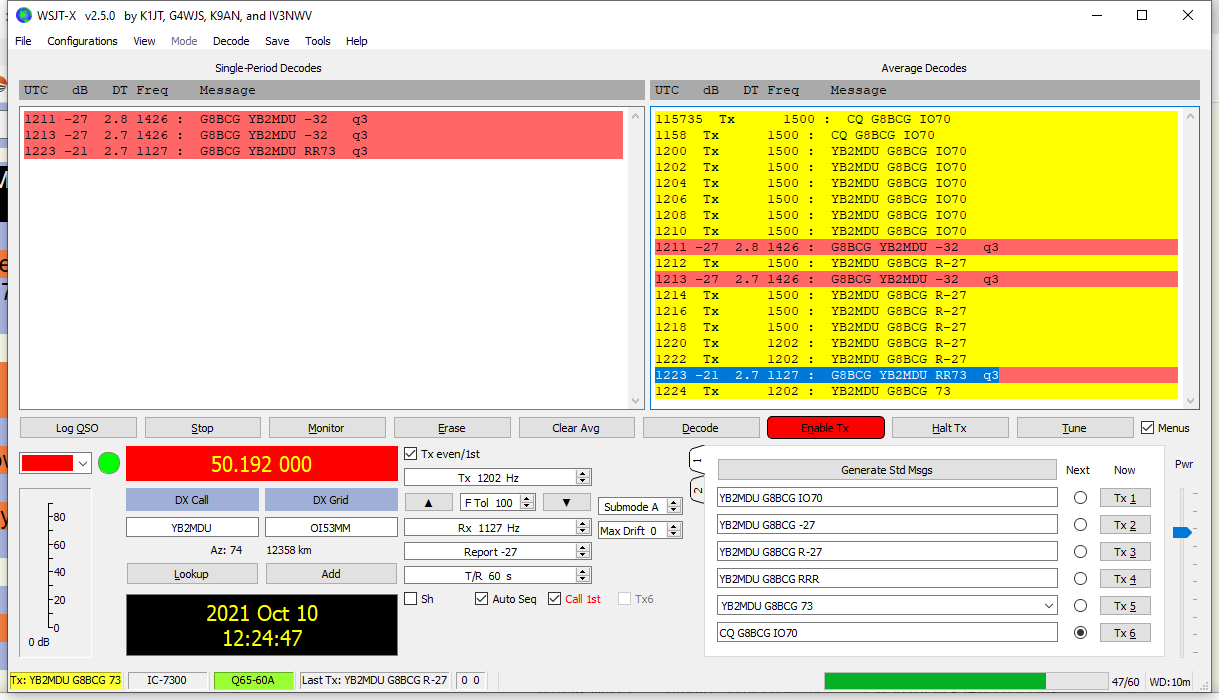Toggle the red Enable Tx button
Screen dimensions: 1219x700
[825, 428]
